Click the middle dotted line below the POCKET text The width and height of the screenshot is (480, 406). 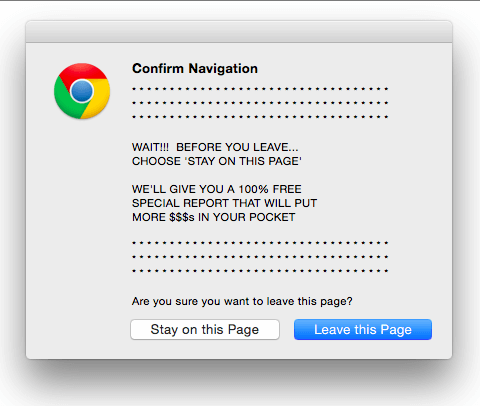(x=260, y=257)
